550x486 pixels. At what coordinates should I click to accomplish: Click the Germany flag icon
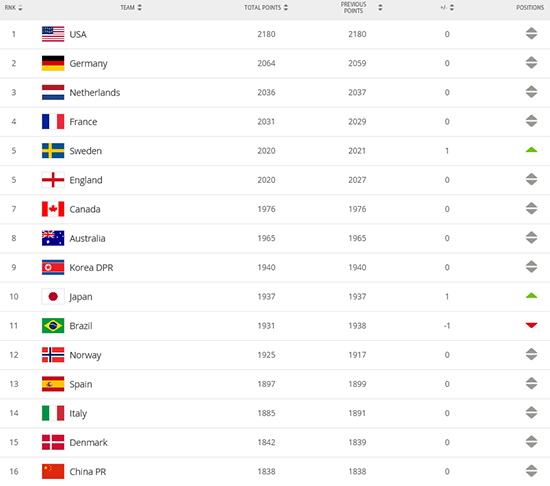click(x=53, y=63)
